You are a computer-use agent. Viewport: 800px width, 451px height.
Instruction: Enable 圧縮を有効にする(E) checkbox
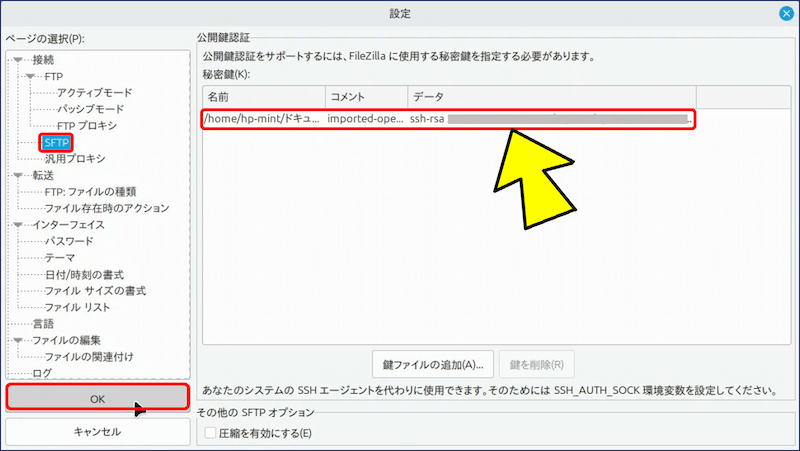tap(210, 433)
